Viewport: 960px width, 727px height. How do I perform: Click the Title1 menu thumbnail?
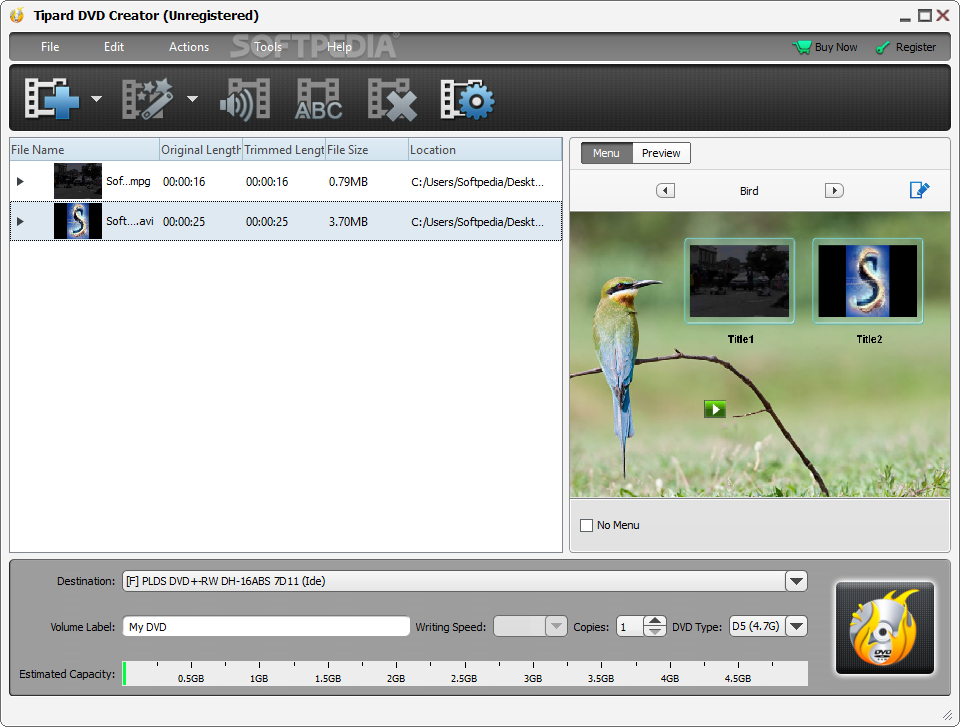pos(740,281)
